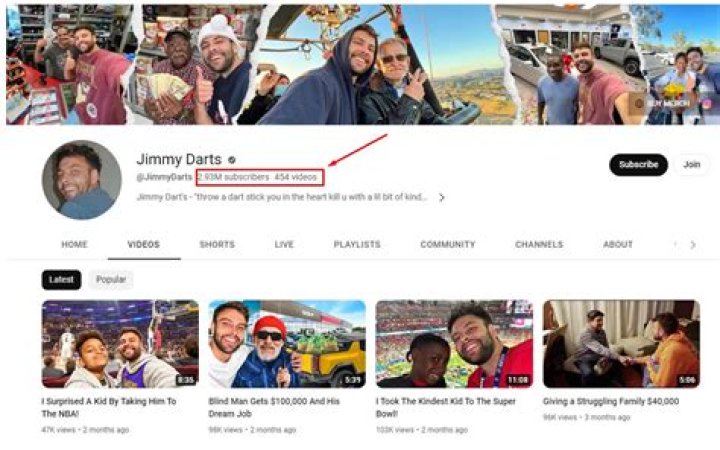Viewport: 720px width, 450px height.
Task: View the CHANNELS tab
Action: [539, 244]
